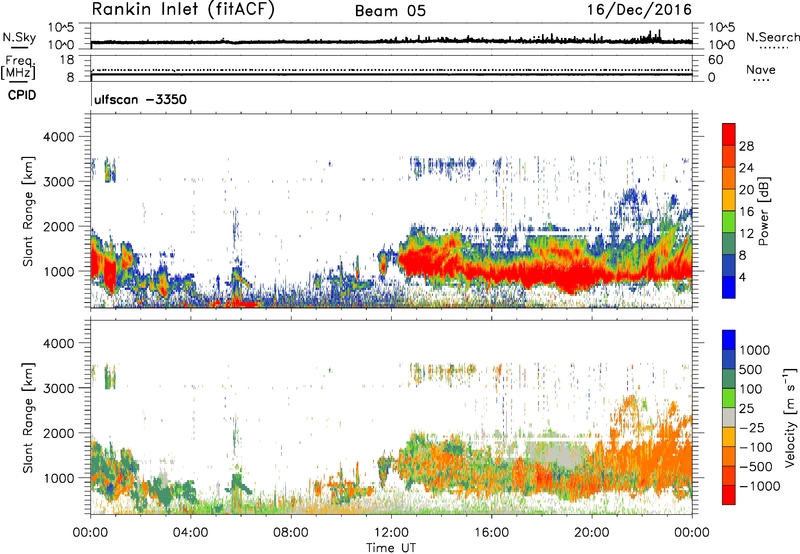
Task: Click the solid frequency line in second panel
Action: coord(391,75)
